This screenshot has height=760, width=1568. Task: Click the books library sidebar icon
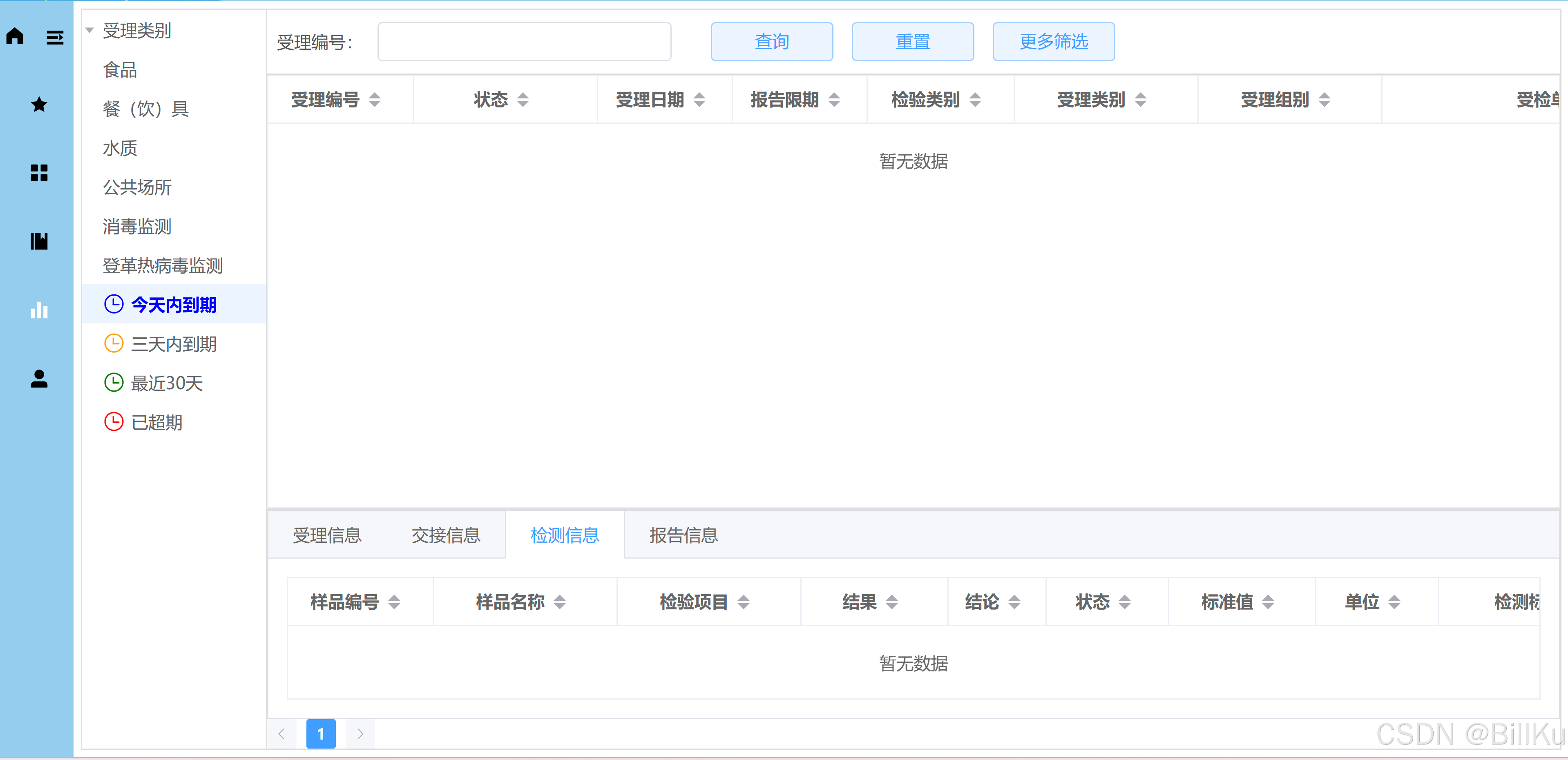[x=39, y=241]
